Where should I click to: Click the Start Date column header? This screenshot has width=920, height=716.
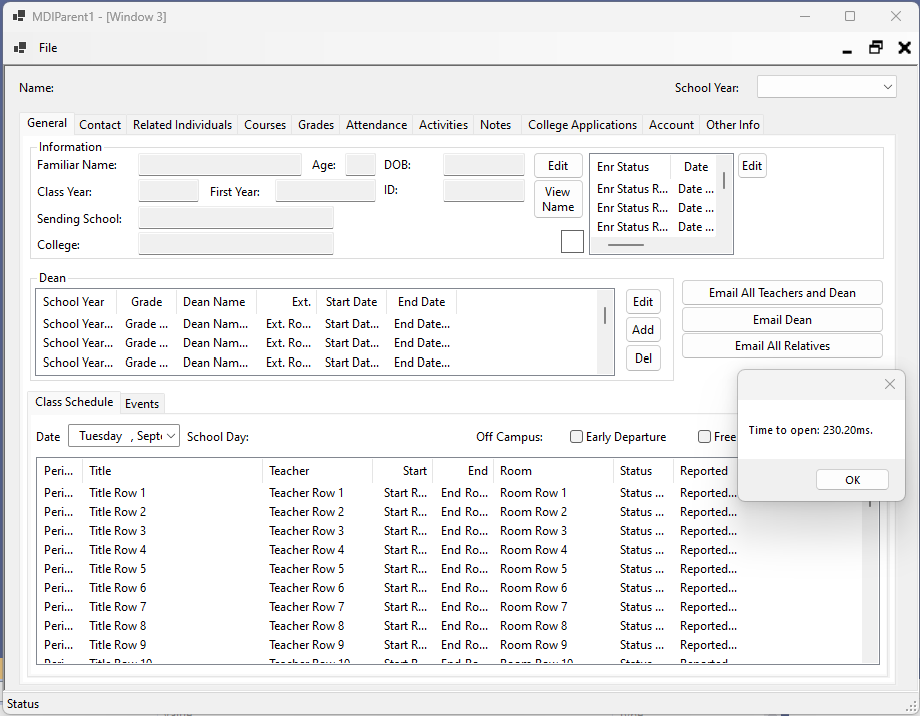pyautogui.click(x=351, y=302)
